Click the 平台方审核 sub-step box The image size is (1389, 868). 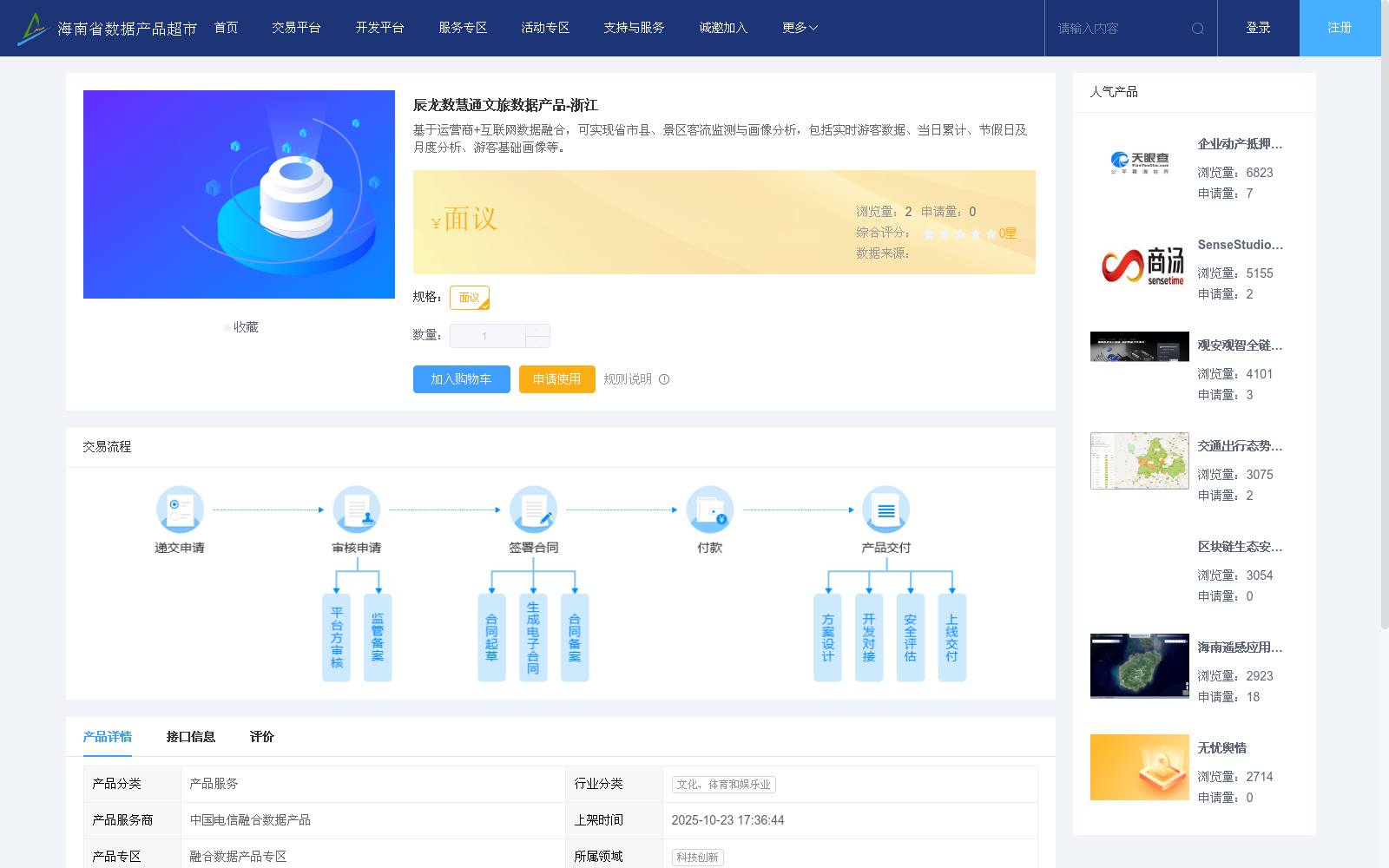(336, 638)
